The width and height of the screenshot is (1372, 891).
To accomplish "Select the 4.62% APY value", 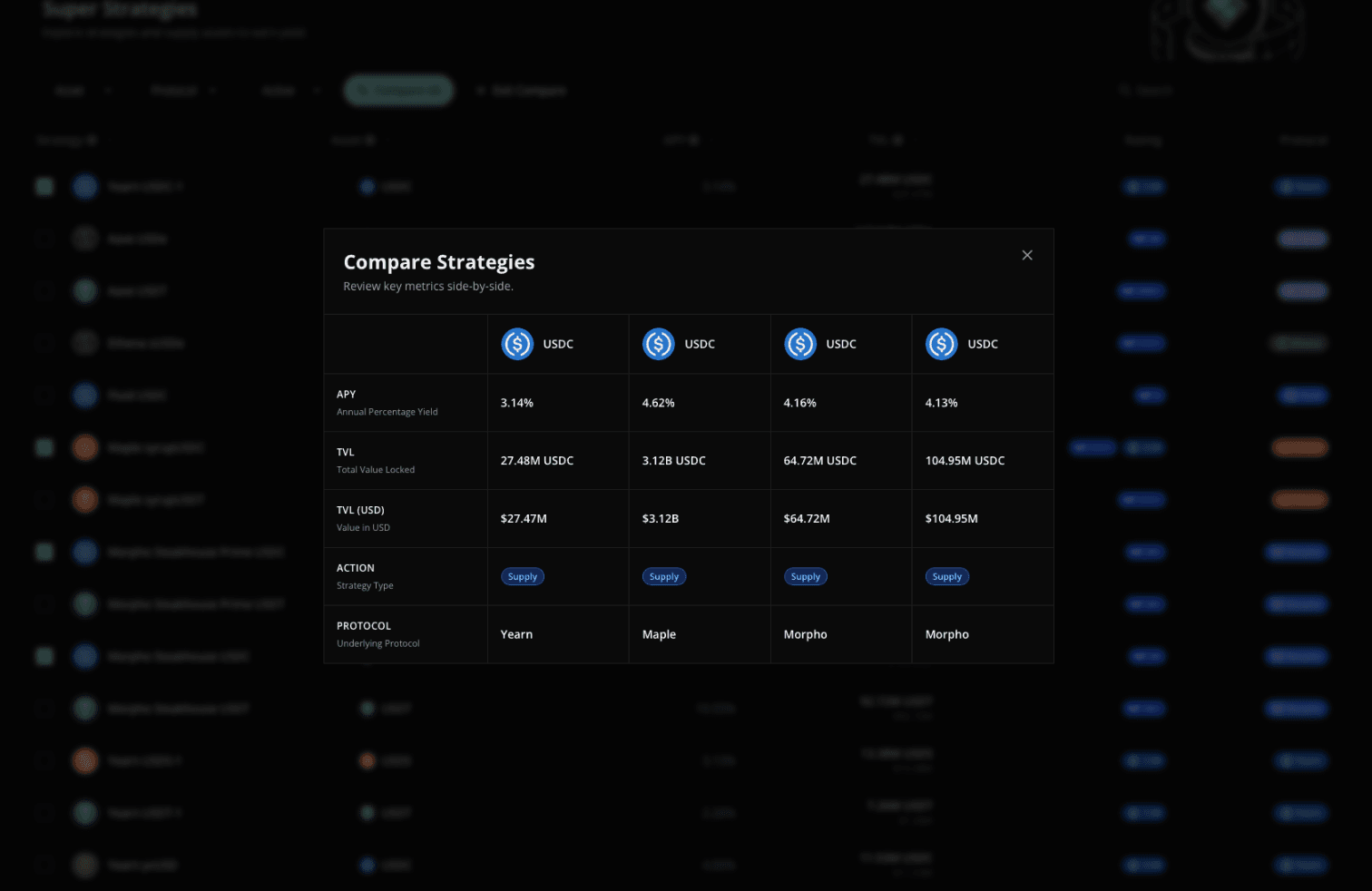I will pos(659,403).
